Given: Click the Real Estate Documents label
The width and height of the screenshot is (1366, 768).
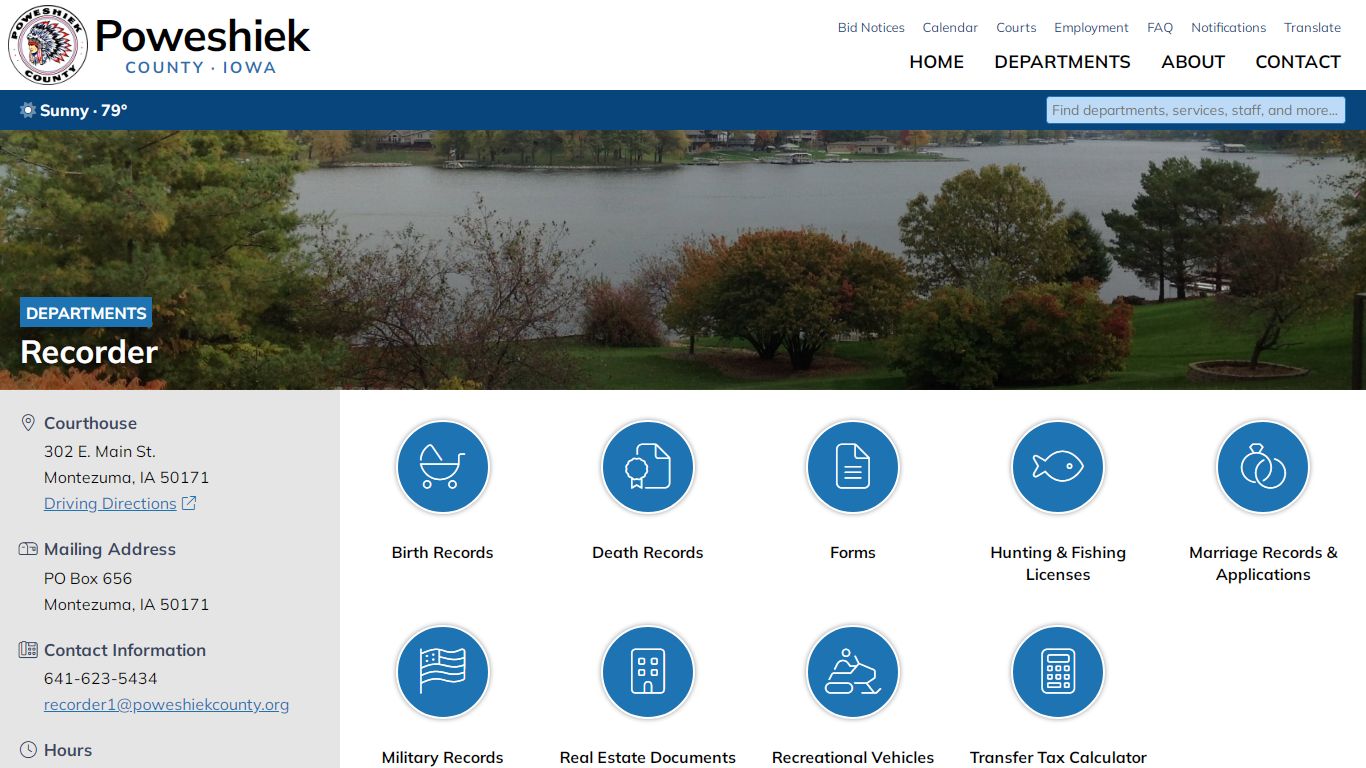Looking at the screenshot, I should pyautogui.click(x=647, y=757).
